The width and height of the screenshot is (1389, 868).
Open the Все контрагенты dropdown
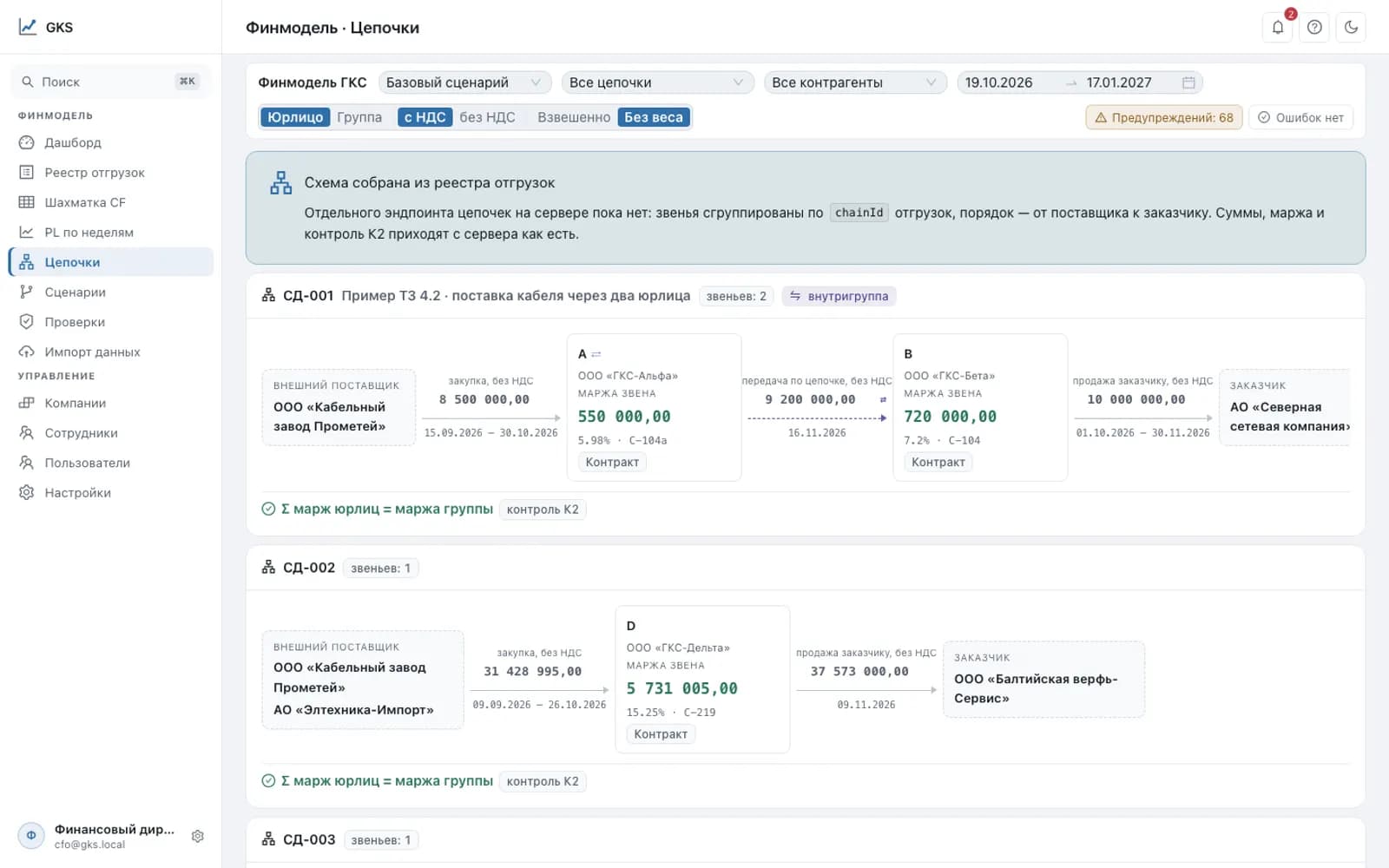pos(855,82)
